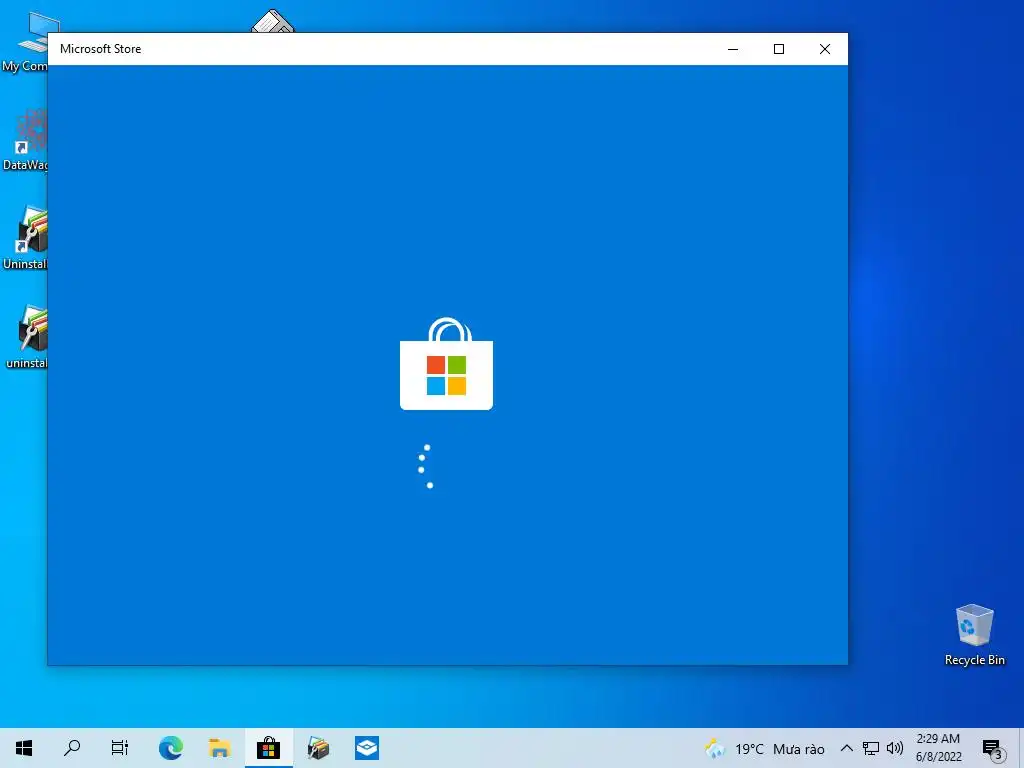
Task: Select Uninstall desktop shortcut icon
Action: click(x=25, y=238)
